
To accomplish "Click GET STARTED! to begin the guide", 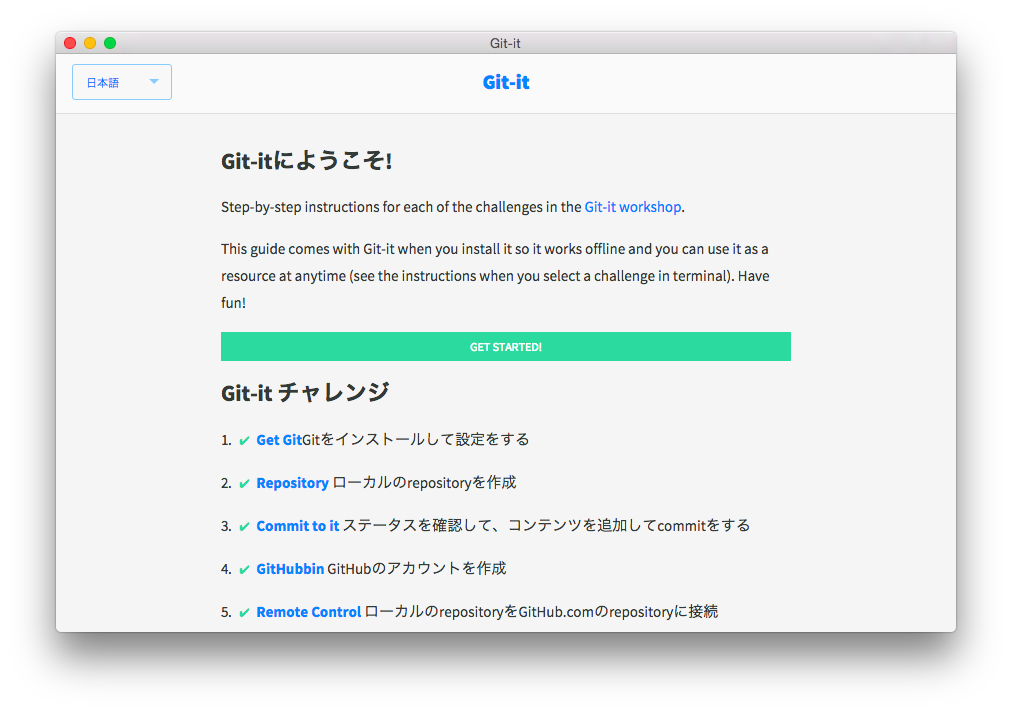I will click(x=505, y=346).
